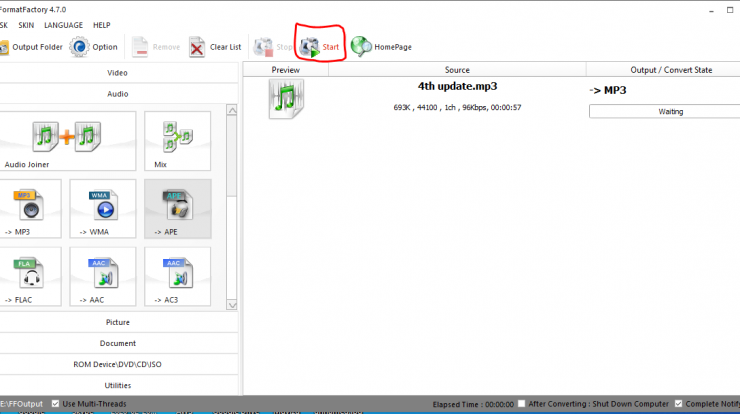740x414 pixels.
Task: Click the E:\FFOutput path in status bar
Action: pos(22,404)
